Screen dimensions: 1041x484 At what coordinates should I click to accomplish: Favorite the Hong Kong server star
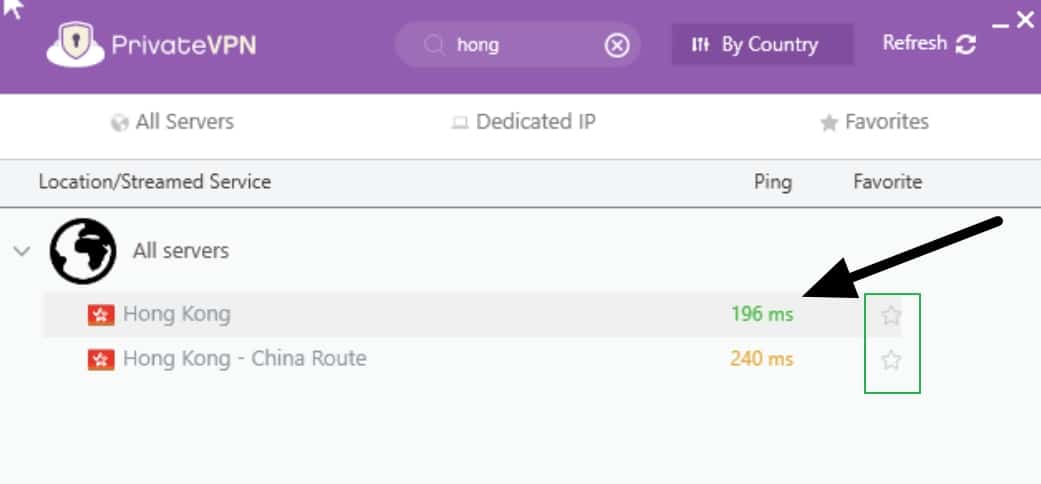point(891,315)
